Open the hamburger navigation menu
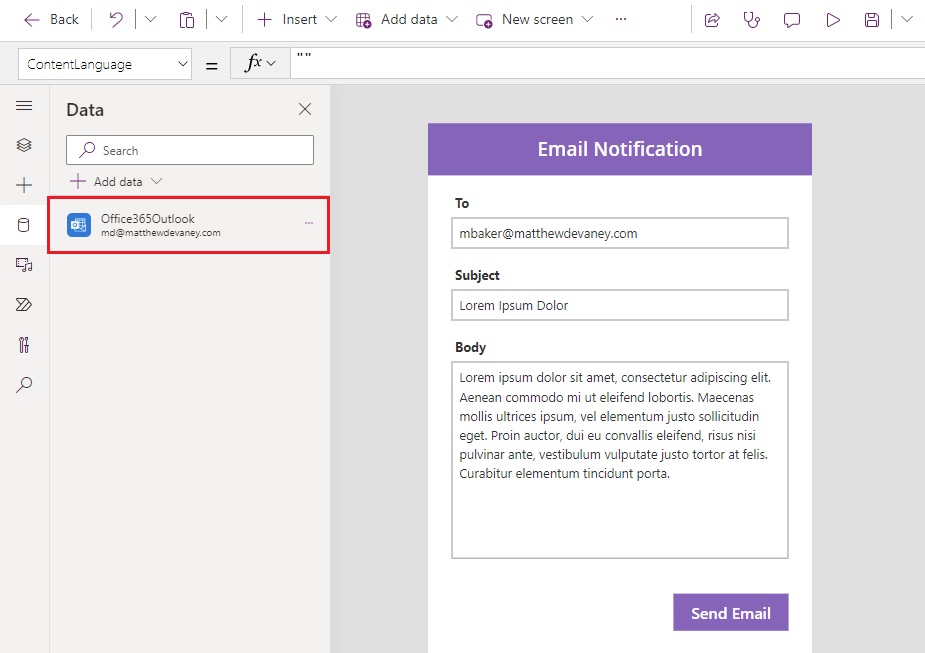The height and width of the screenshot is (653, 925). (23, 105)
